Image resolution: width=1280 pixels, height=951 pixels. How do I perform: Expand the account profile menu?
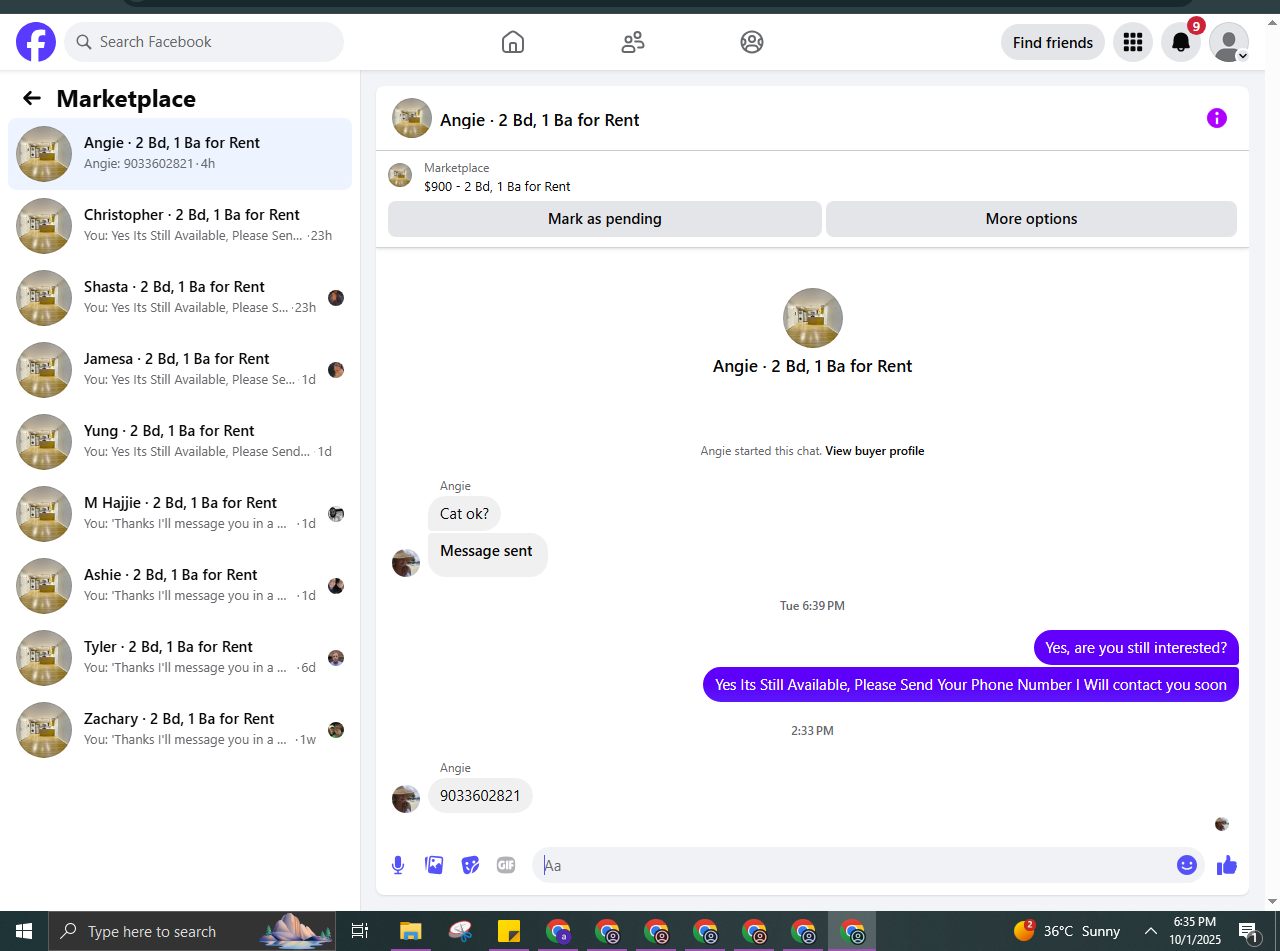coord(1229,42)
